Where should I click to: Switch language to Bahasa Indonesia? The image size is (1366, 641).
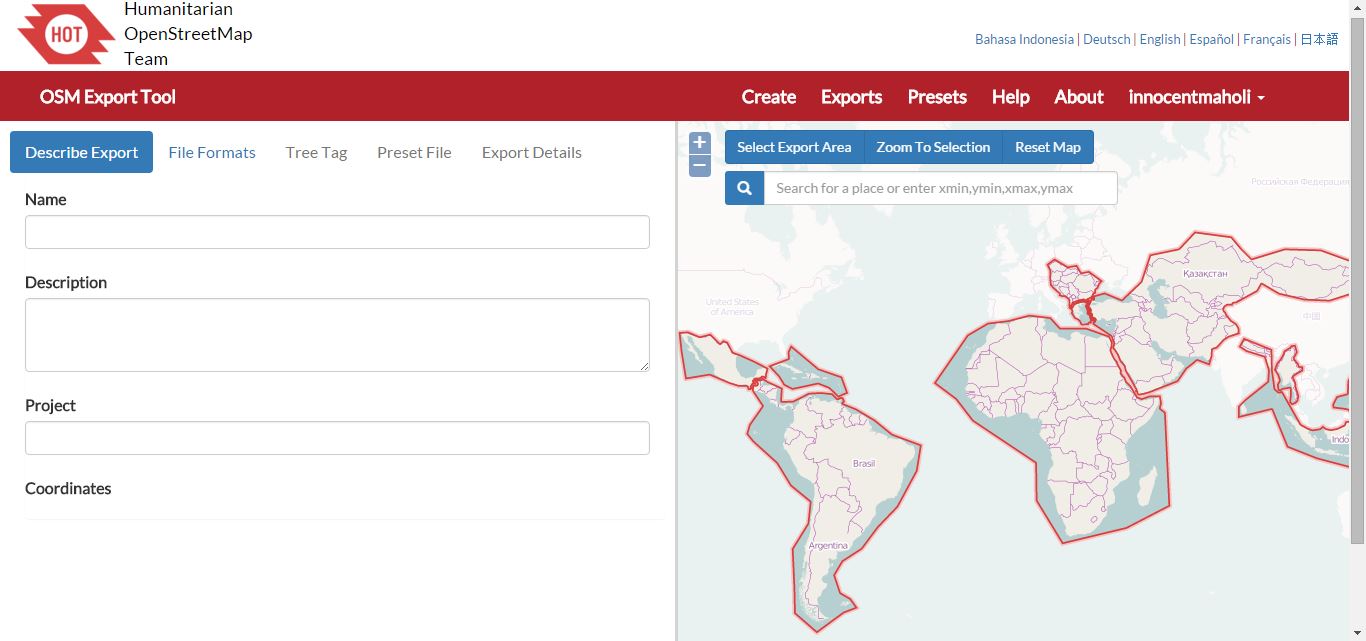point(1024,39)
